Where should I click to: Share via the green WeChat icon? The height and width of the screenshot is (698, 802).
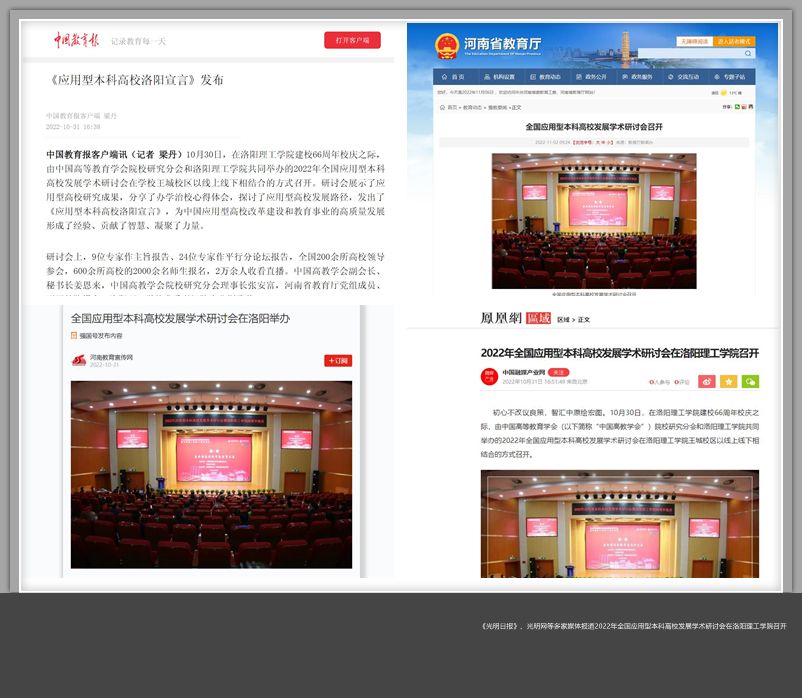click(x=750, y=381)
